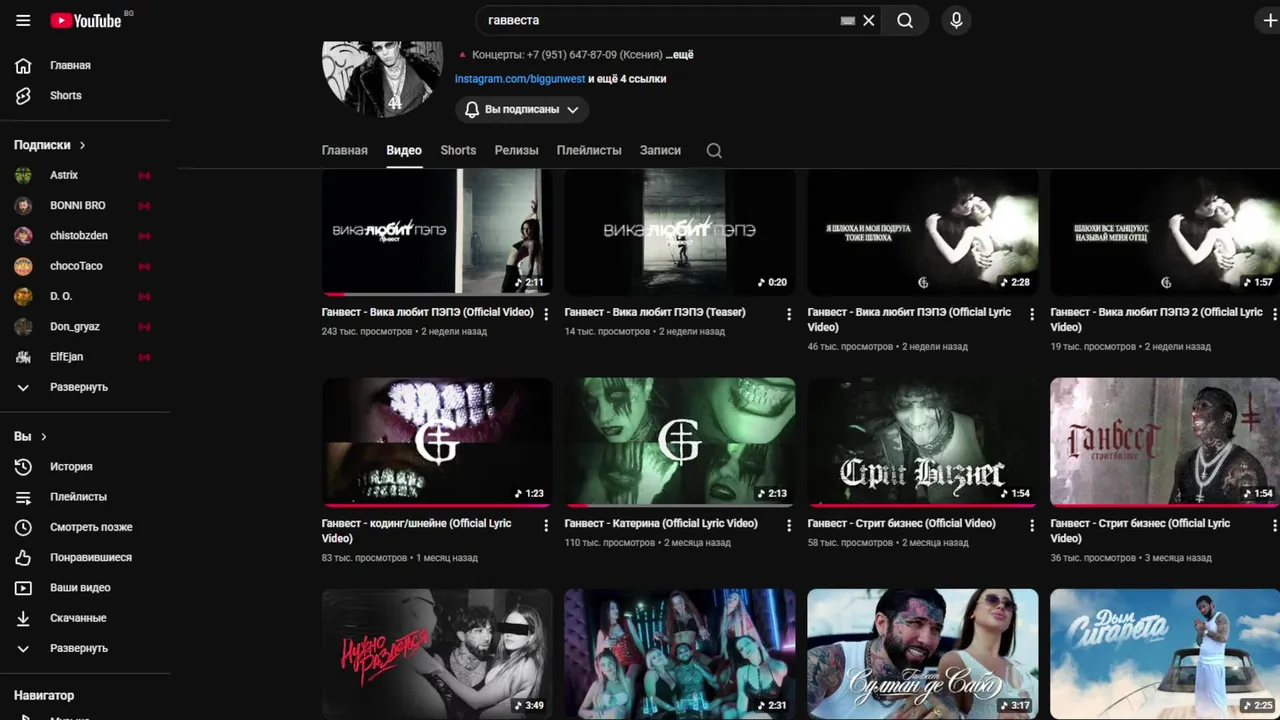Image resolution: width=1280 pixels, height=720 pixels.
Task: Open title Ганвест - Вика любит ПЭПЭ (Teaser)
Action: [x=655, y=312]
